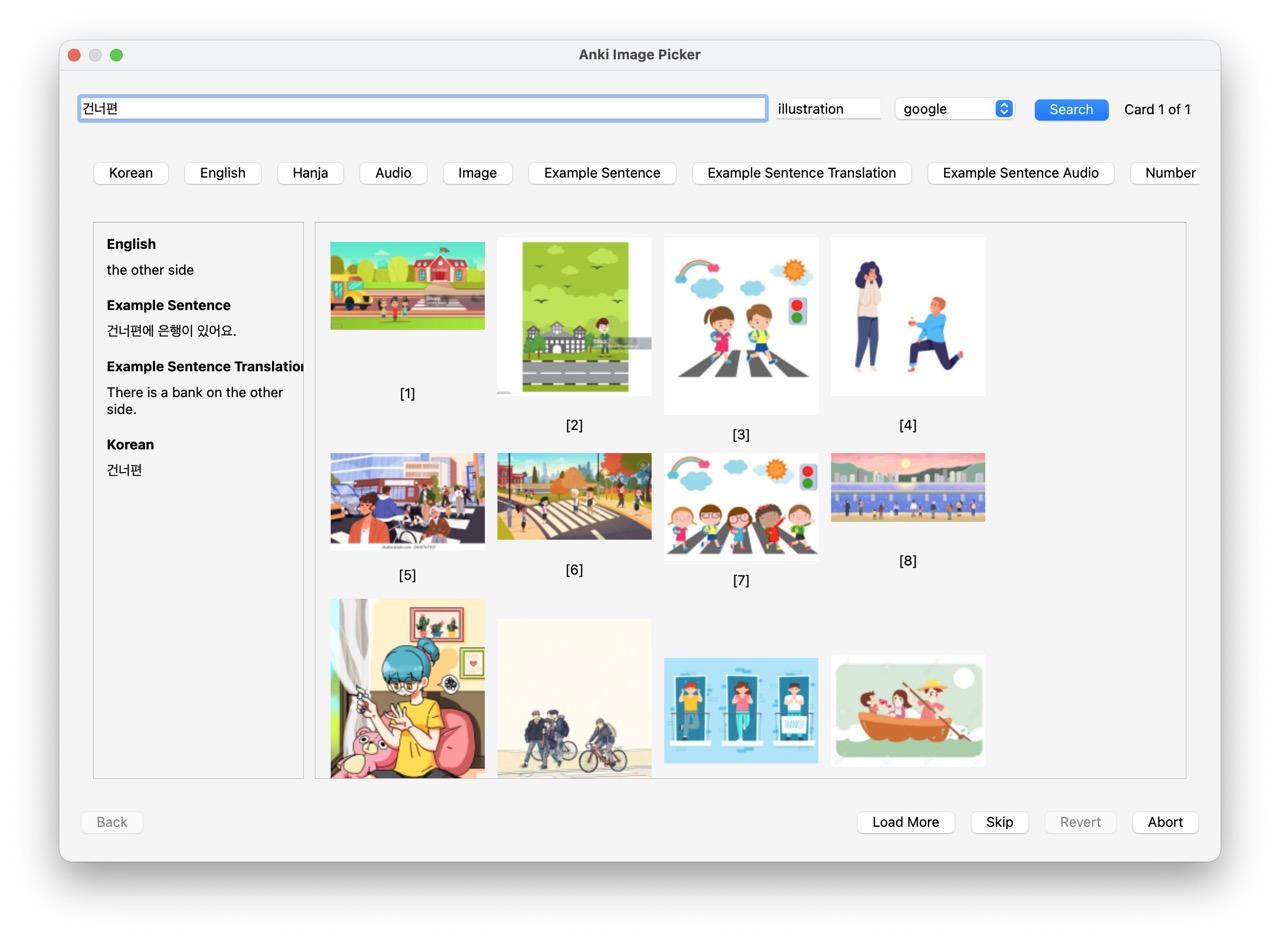This screenshot has width=1280, height=940.
Task: Click the Abort button
Action: (x=1165, y=822)
